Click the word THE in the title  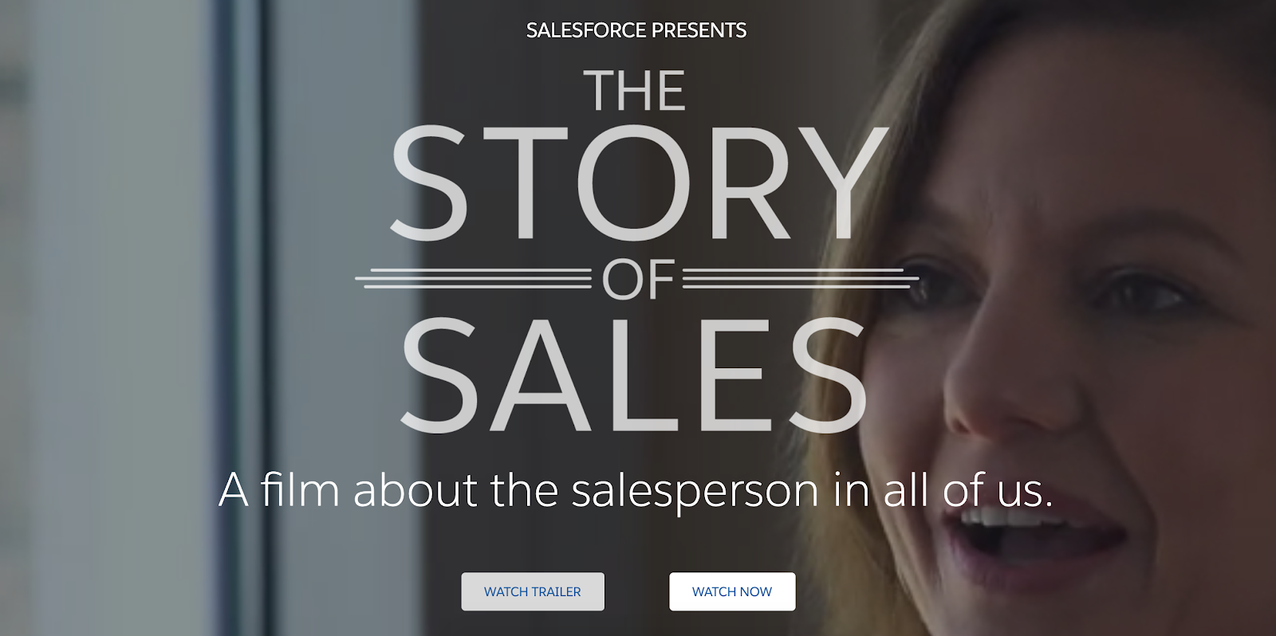(635, 90)
